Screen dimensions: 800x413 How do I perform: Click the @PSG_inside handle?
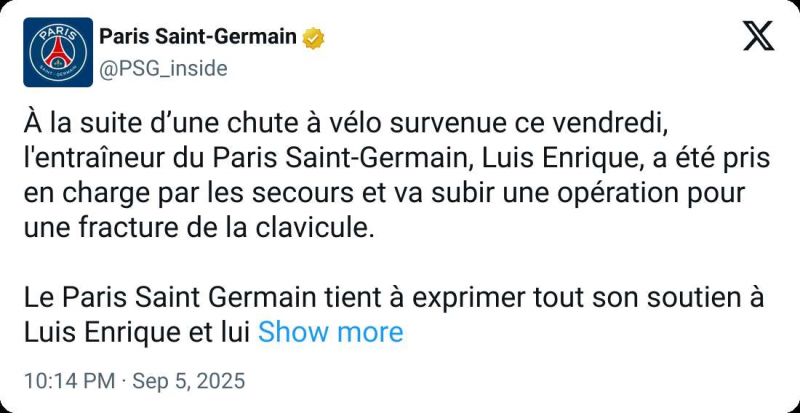(x=163, y=68)
